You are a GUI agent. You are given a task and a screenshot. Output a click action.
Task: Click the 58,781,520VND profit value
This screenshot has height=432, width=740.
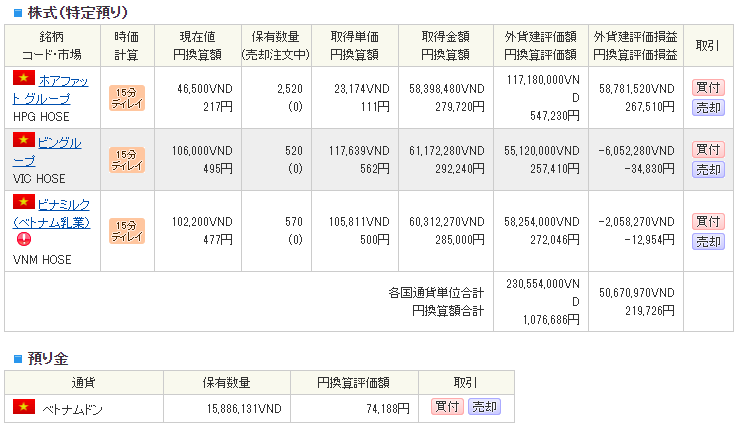coord(637,89)
